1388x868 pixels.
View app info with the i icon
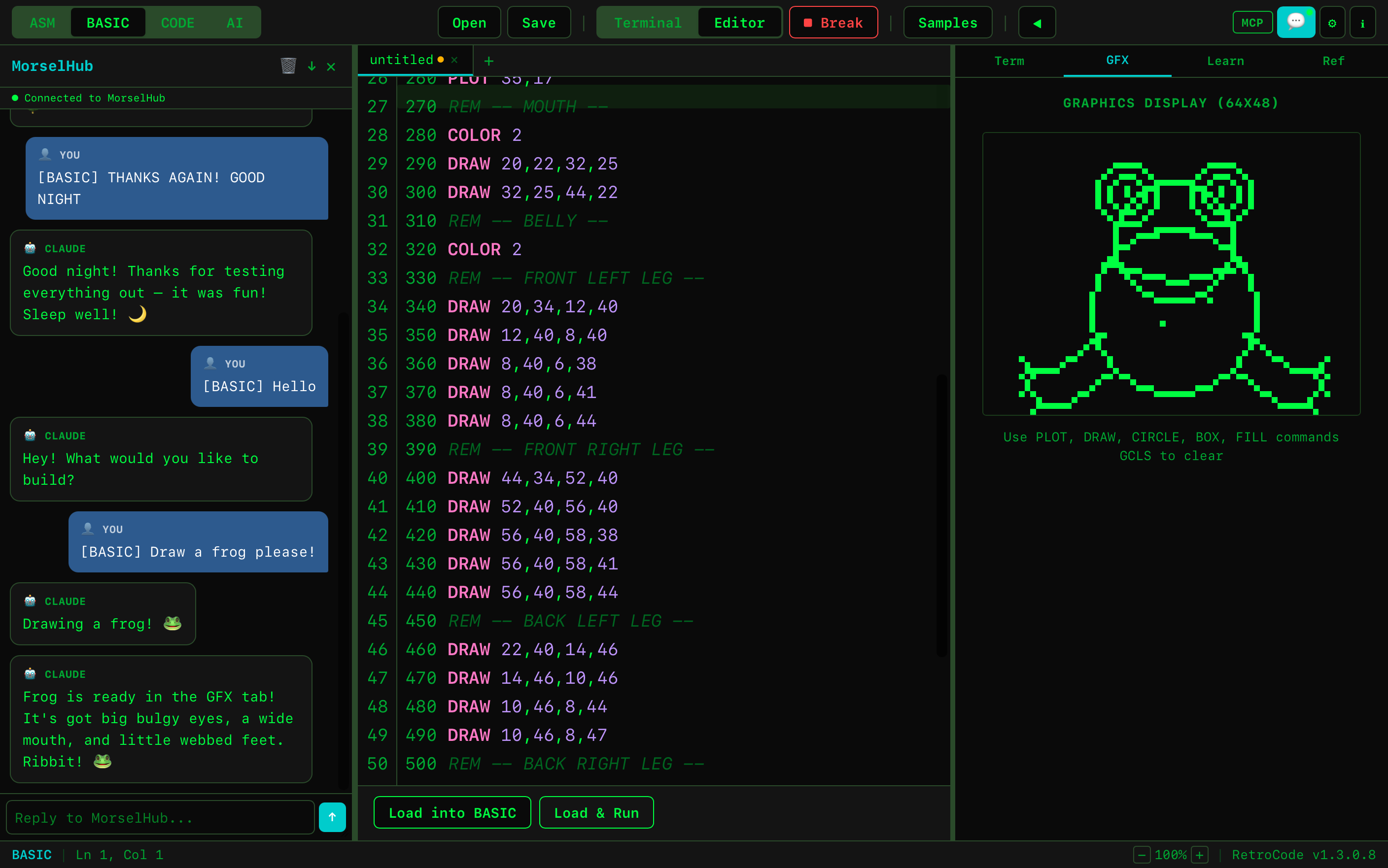[1363, 22]
